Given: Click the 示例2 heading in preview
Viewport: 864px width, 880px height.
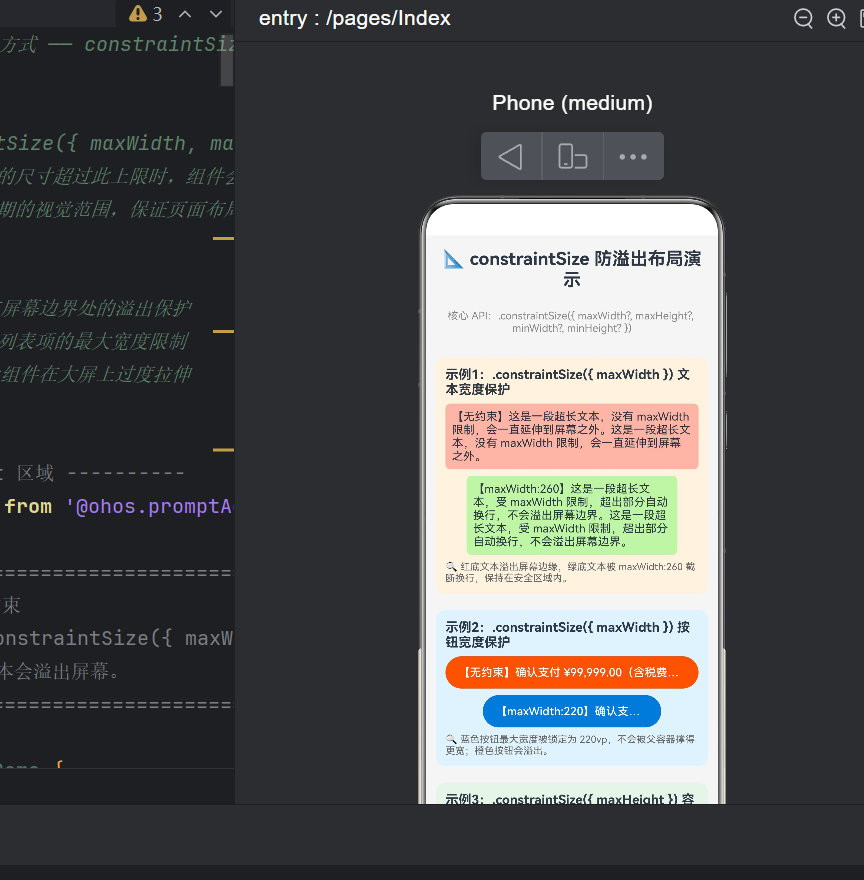Looking at the screenshot, I should coord(568,634).
